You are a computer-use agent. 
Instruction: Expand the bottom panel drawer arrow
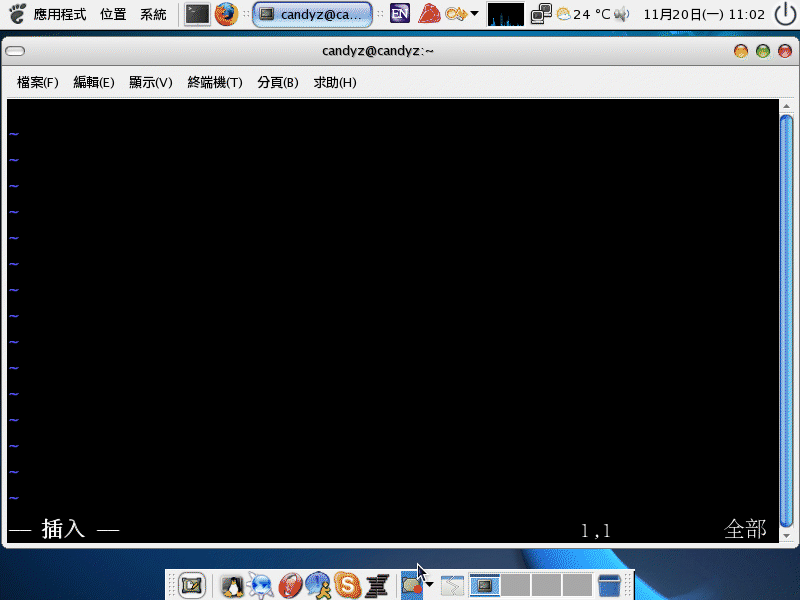tap(429, 585)
